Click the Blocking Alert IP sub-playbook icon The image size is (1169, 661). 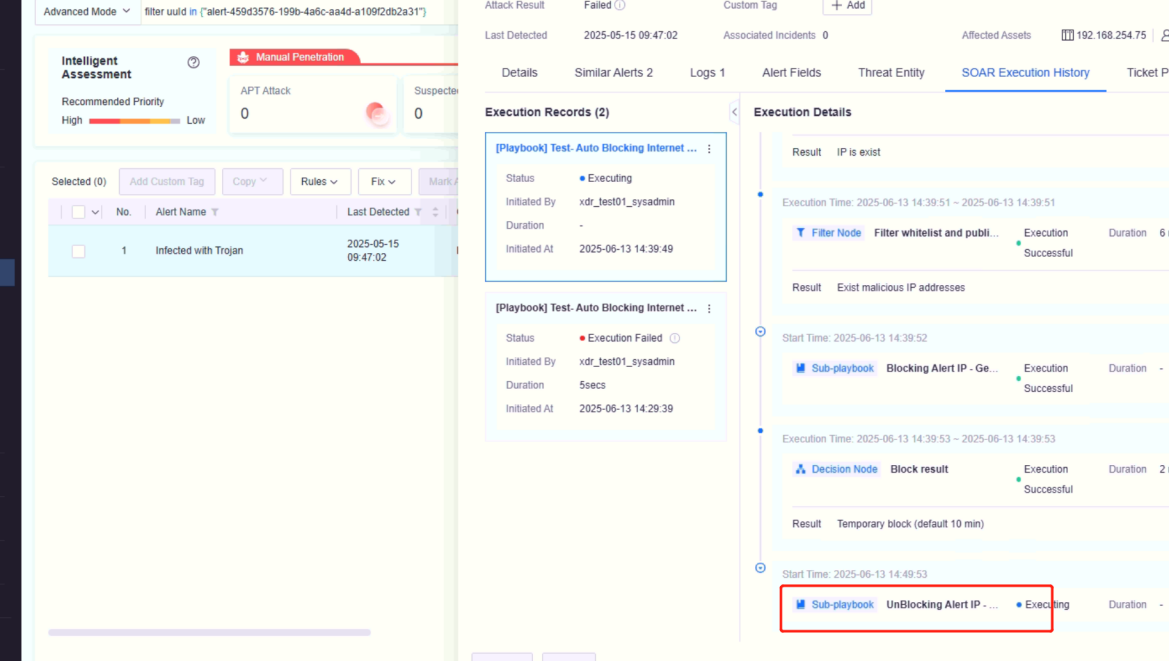(x=800, y=368)
